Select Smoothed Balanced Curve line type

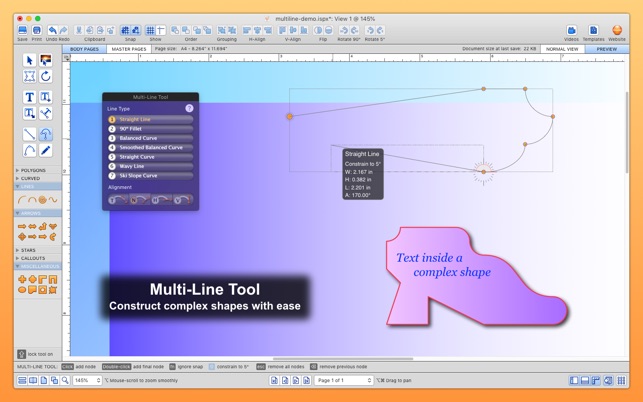click(x=150, y=147)
